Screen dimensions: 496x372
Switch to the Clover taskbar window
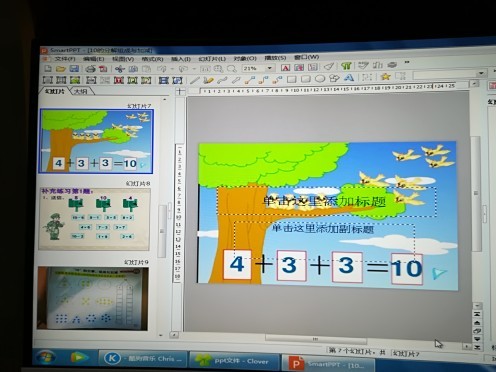[235, 361]
